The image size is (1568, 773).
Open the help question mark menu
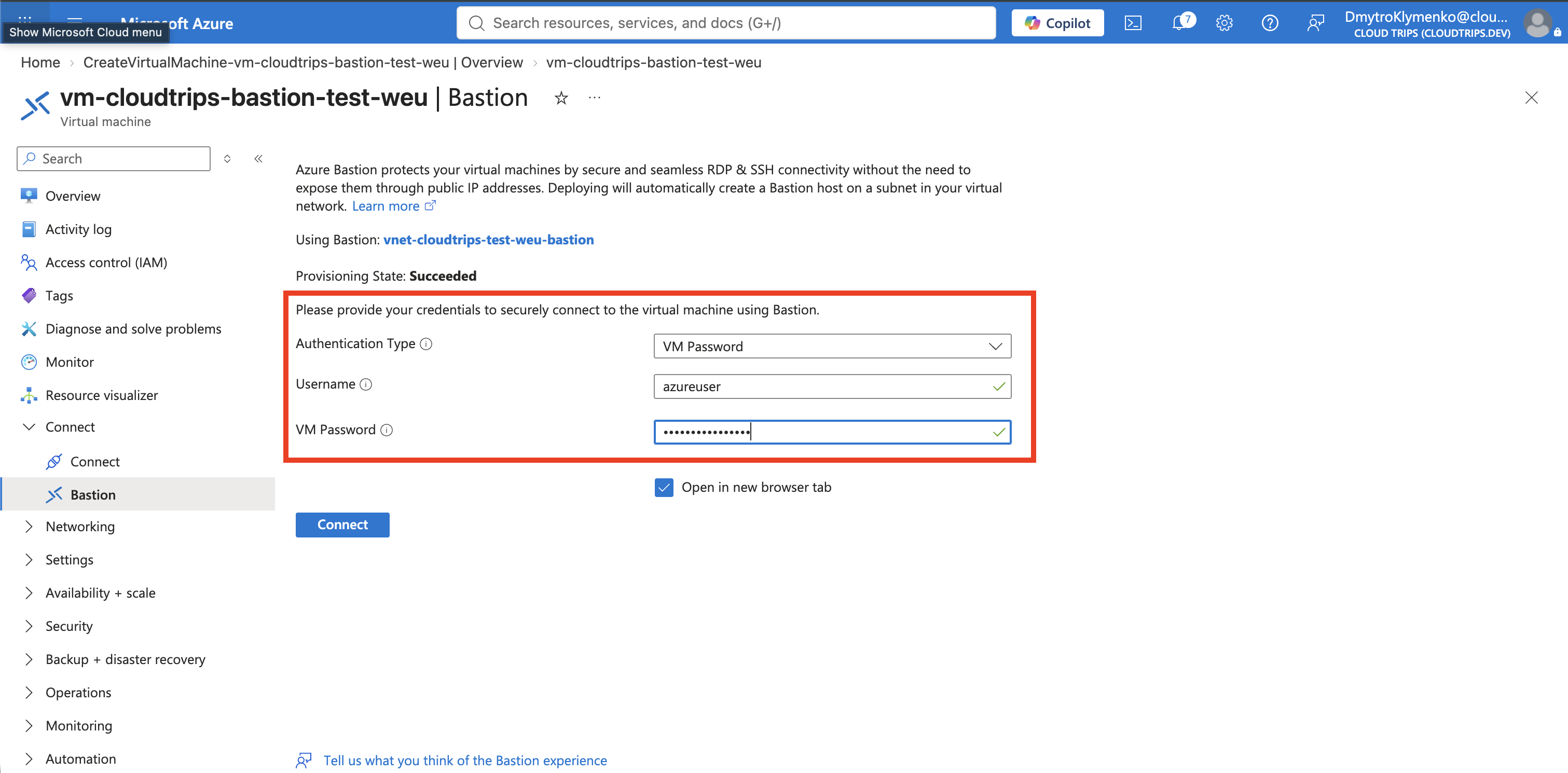coord(1270,23)
